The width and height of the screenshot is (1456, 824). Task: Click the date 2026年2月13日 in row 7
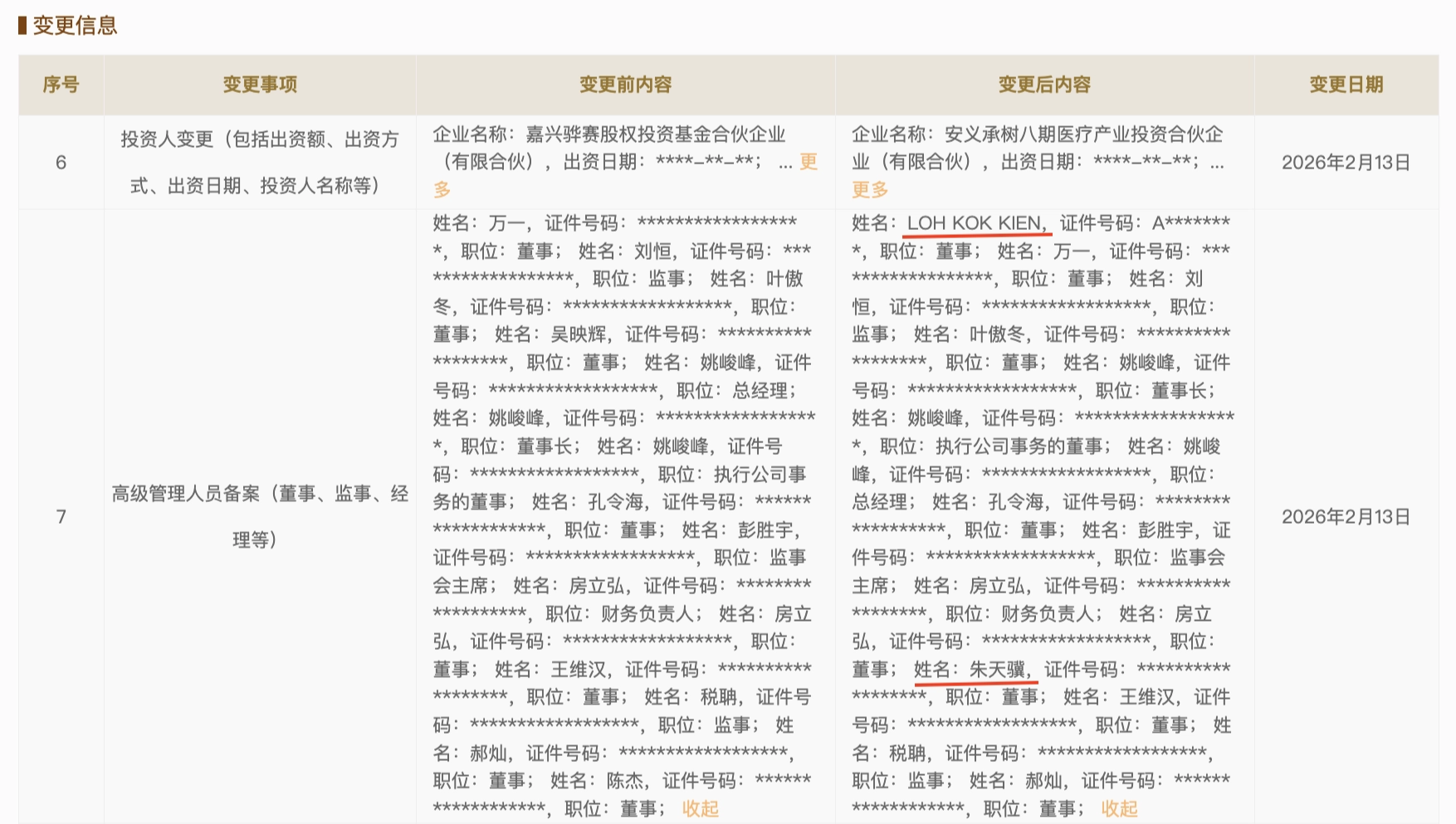tap(1345, 516)
